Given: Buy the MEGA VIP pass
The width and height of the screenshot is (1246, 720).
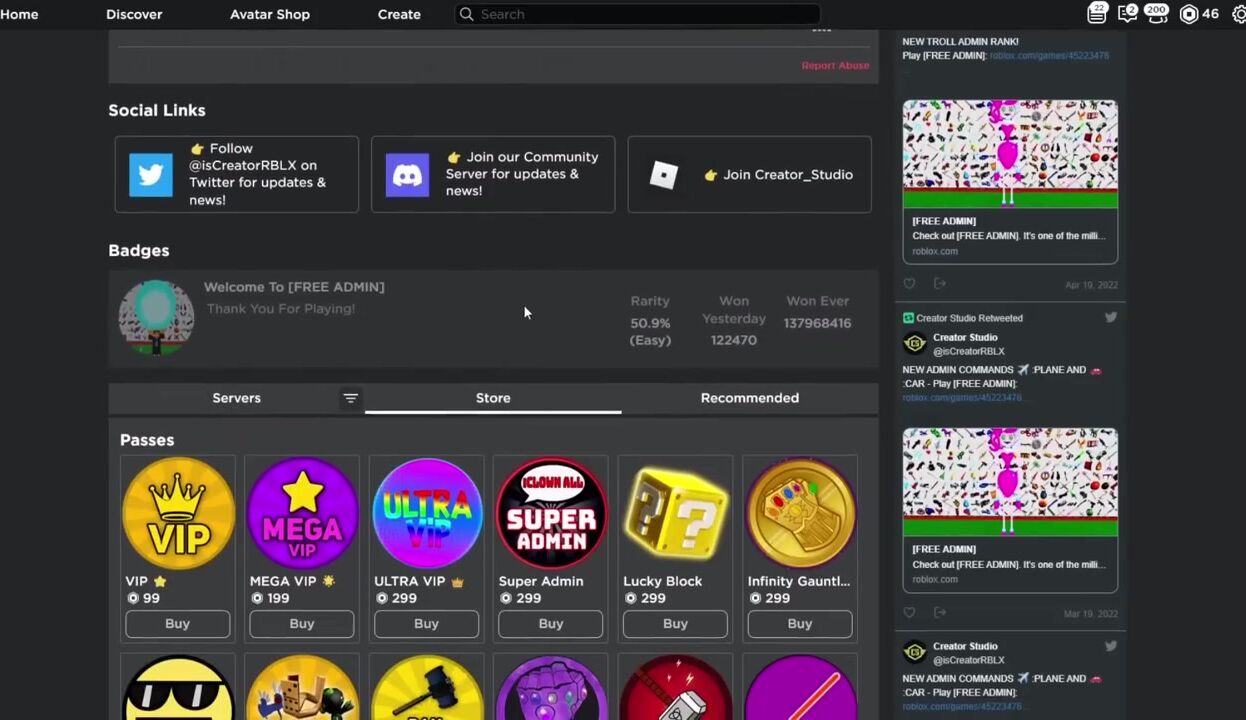Looking at the screenshot, I should point(302,624).
